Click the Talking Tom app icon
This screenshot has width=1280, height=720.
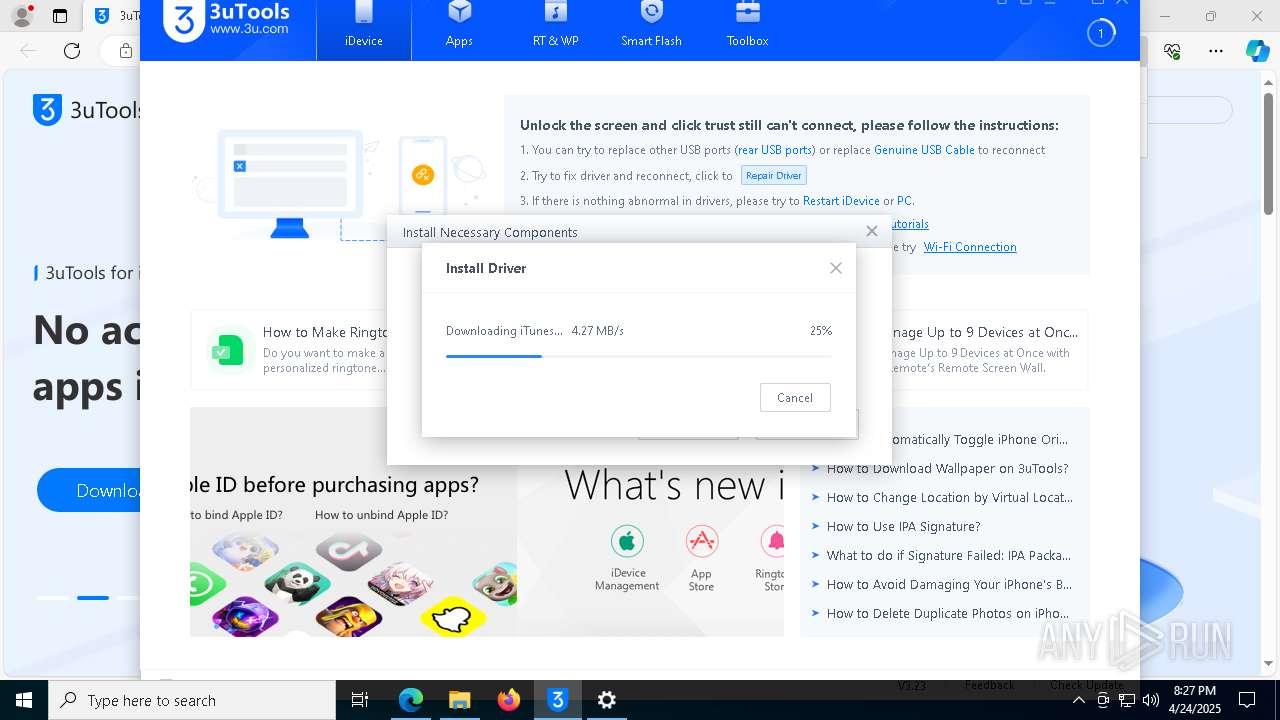(495, 583)
